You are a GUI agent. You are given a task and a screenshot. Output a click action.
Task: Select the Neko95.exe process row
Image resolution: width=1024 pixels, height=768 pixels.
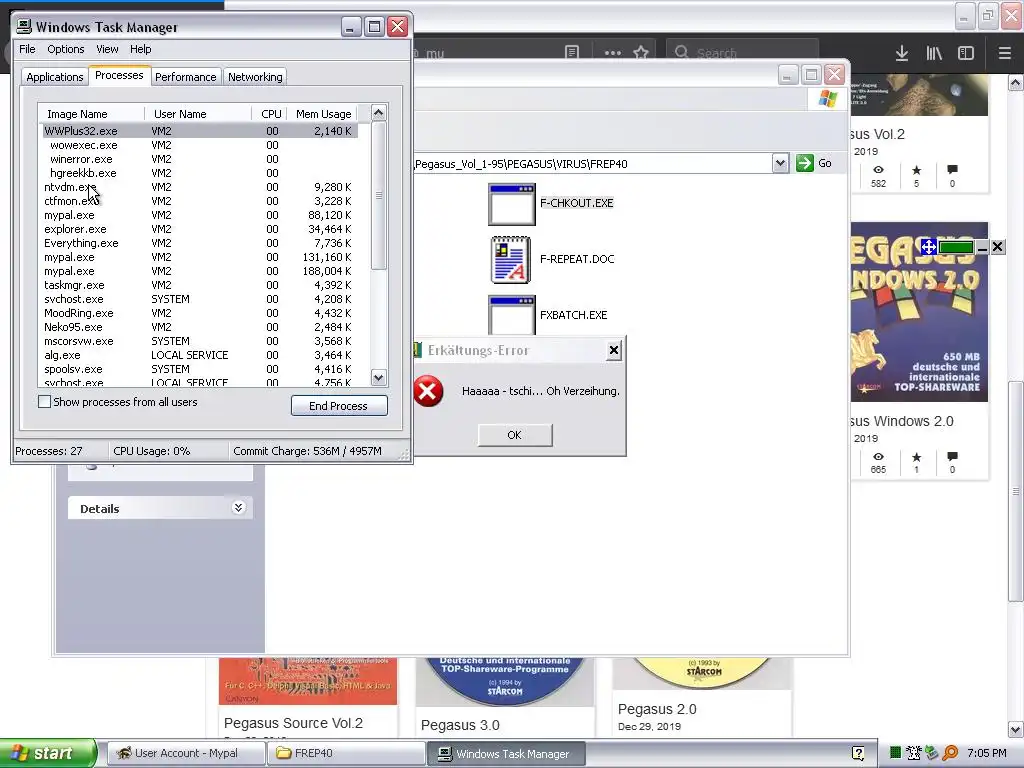click(200, 327)
